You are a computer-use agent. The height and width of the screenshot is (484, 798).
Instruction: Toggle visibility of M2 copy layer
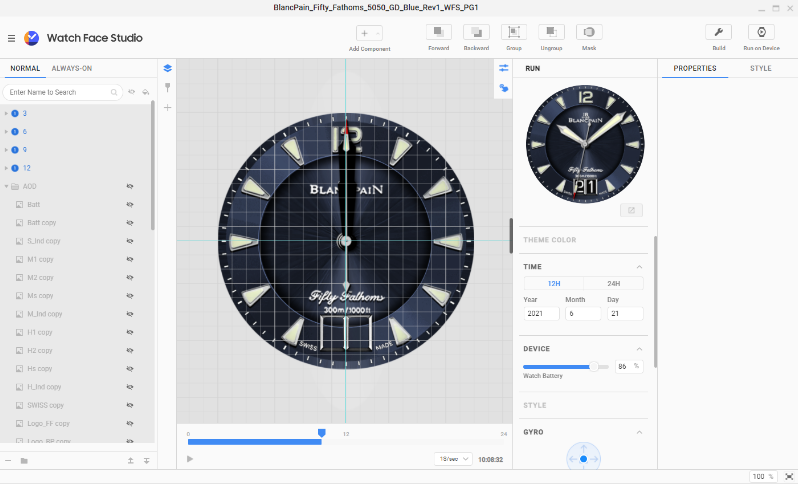[x=130, y=278]
